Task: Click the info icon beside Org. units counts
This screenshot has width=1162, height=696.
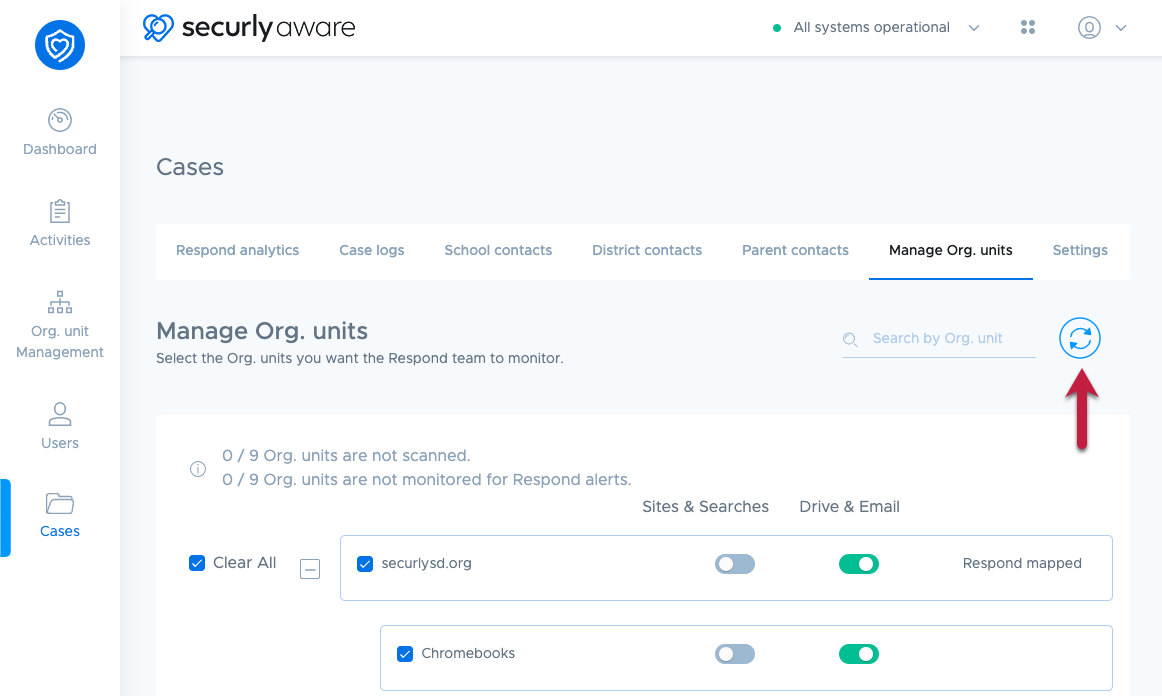Action: 198,468
